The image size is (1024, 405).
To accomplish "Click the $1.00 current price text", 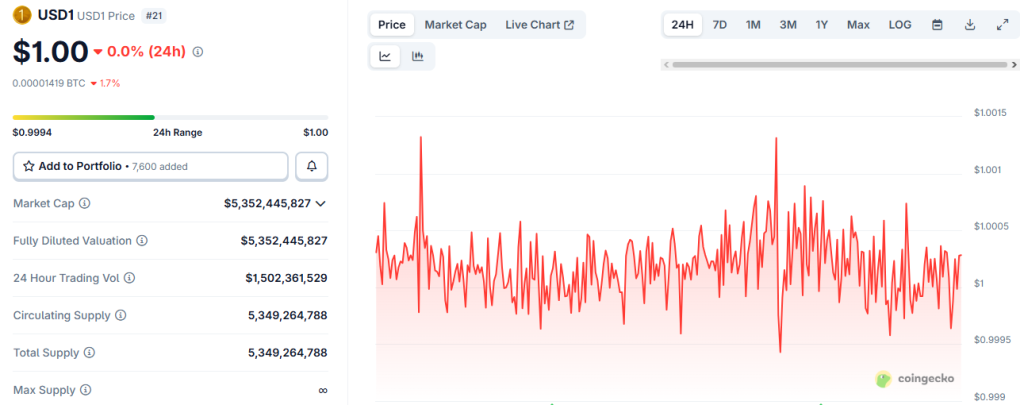I will click(50, 52).
